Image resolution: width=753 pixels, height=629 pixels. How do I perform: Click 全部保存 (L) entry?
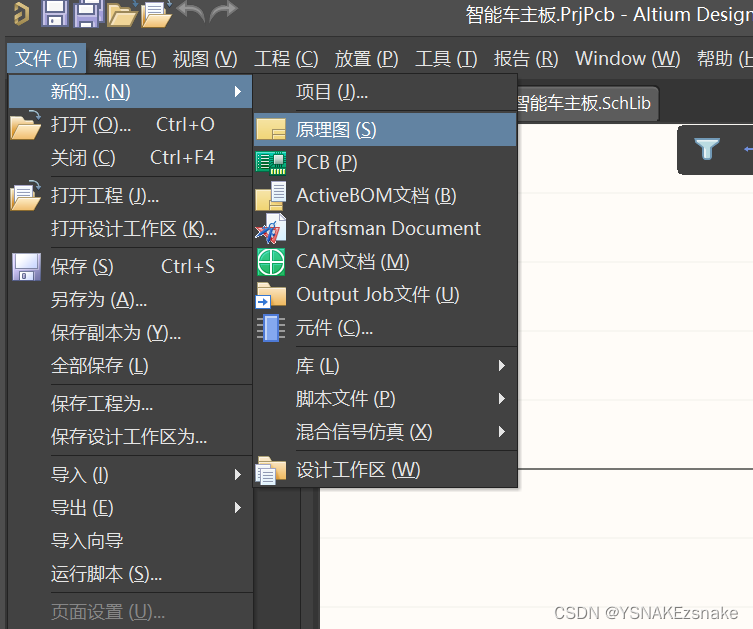click(130, 366)
